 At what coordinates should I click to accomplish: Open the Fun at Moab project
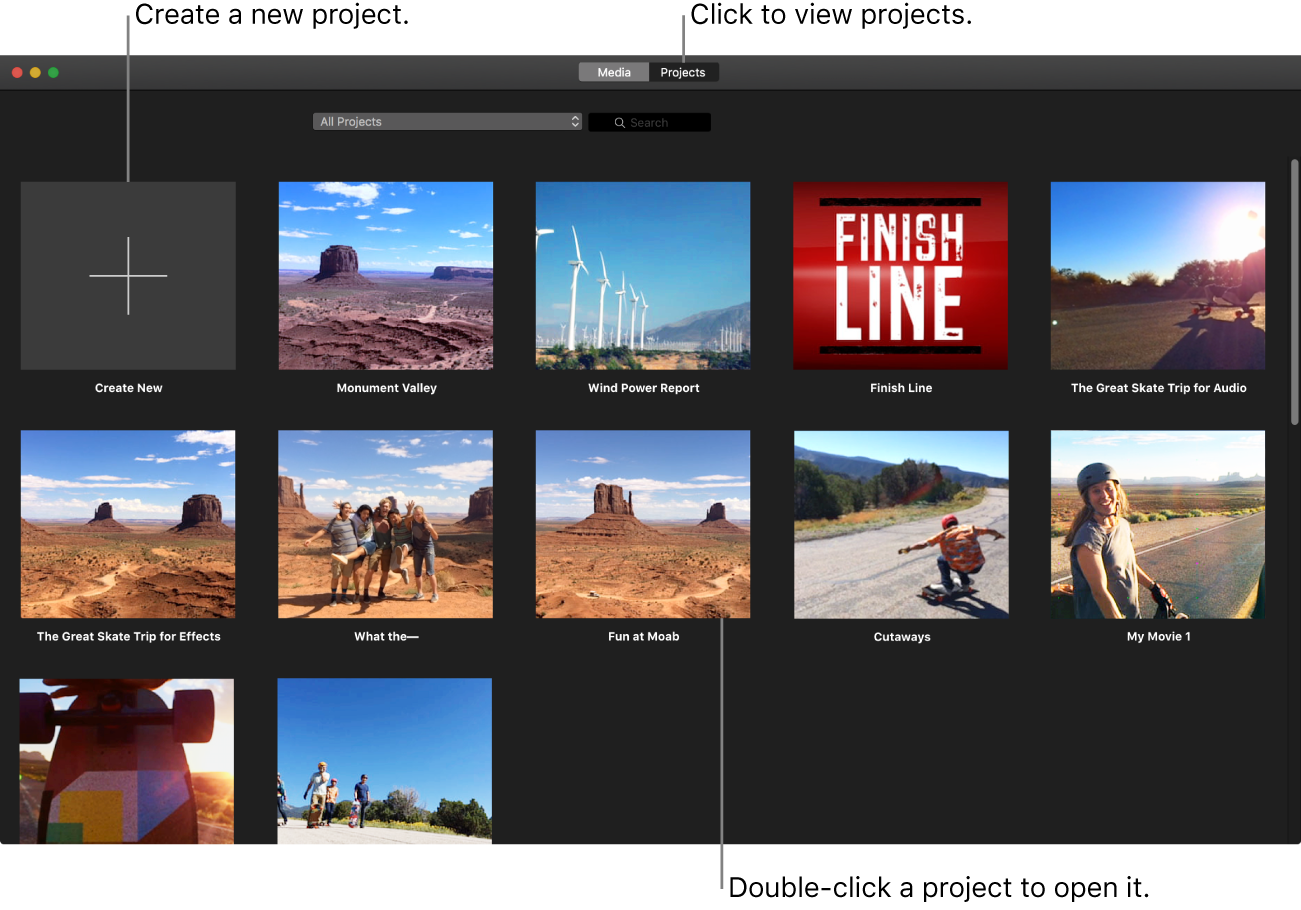tap(643, 524)
